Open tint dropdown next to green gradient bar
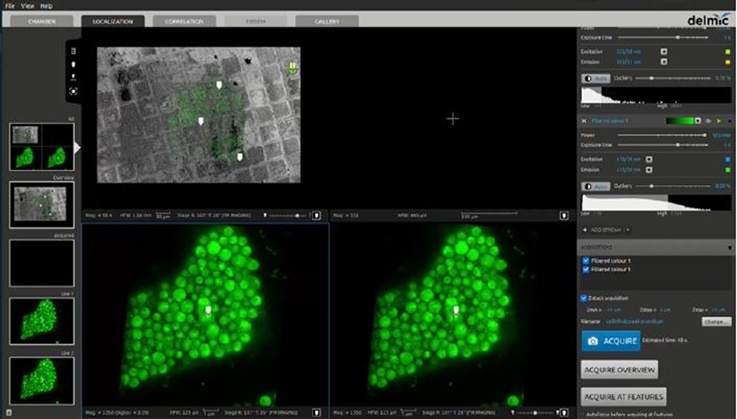The image size is (737, 419). (x=698, y=121)
